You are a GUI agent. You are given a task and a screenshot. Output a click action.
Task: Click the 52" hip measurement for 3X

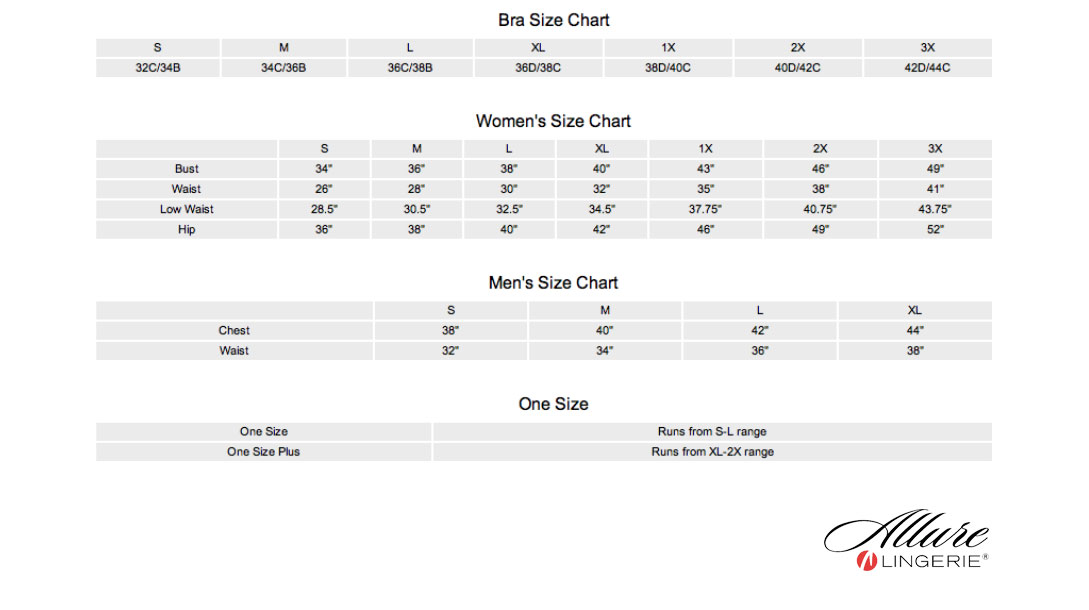click(935, 230)
